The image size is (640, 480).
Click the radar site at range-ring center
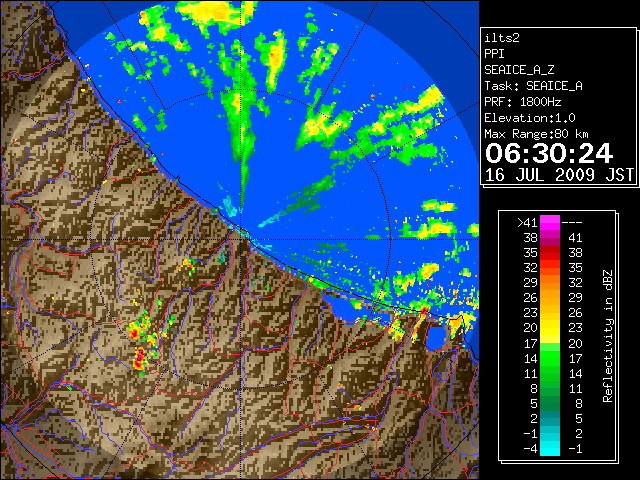tap(241, 239)
